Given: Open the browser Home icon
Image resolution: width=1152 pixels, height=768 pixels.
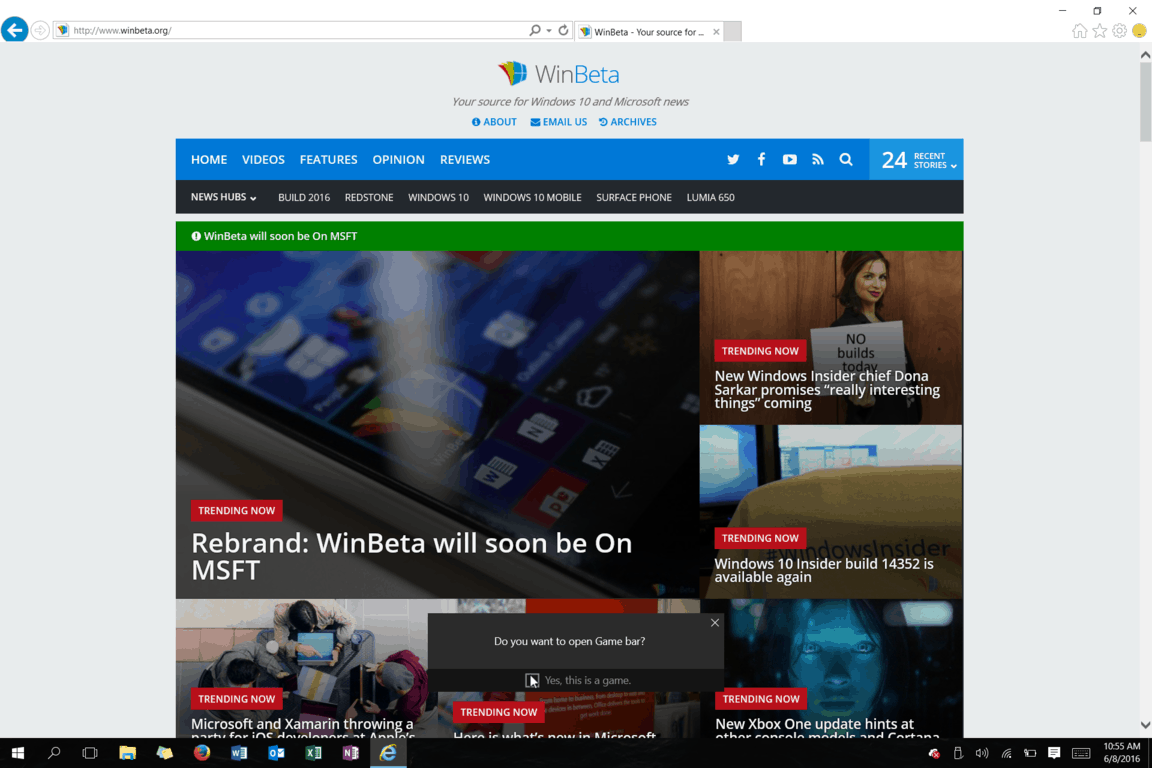Looking at the screenshot, I should [1079, 31].
